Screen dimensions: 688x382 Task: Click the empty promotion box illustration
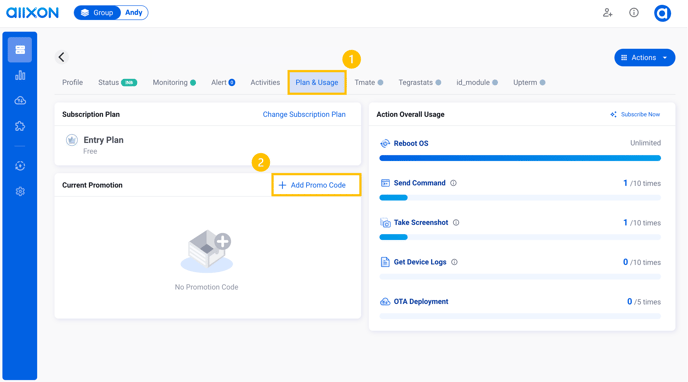pyautogui.click(x=207, y=250)
